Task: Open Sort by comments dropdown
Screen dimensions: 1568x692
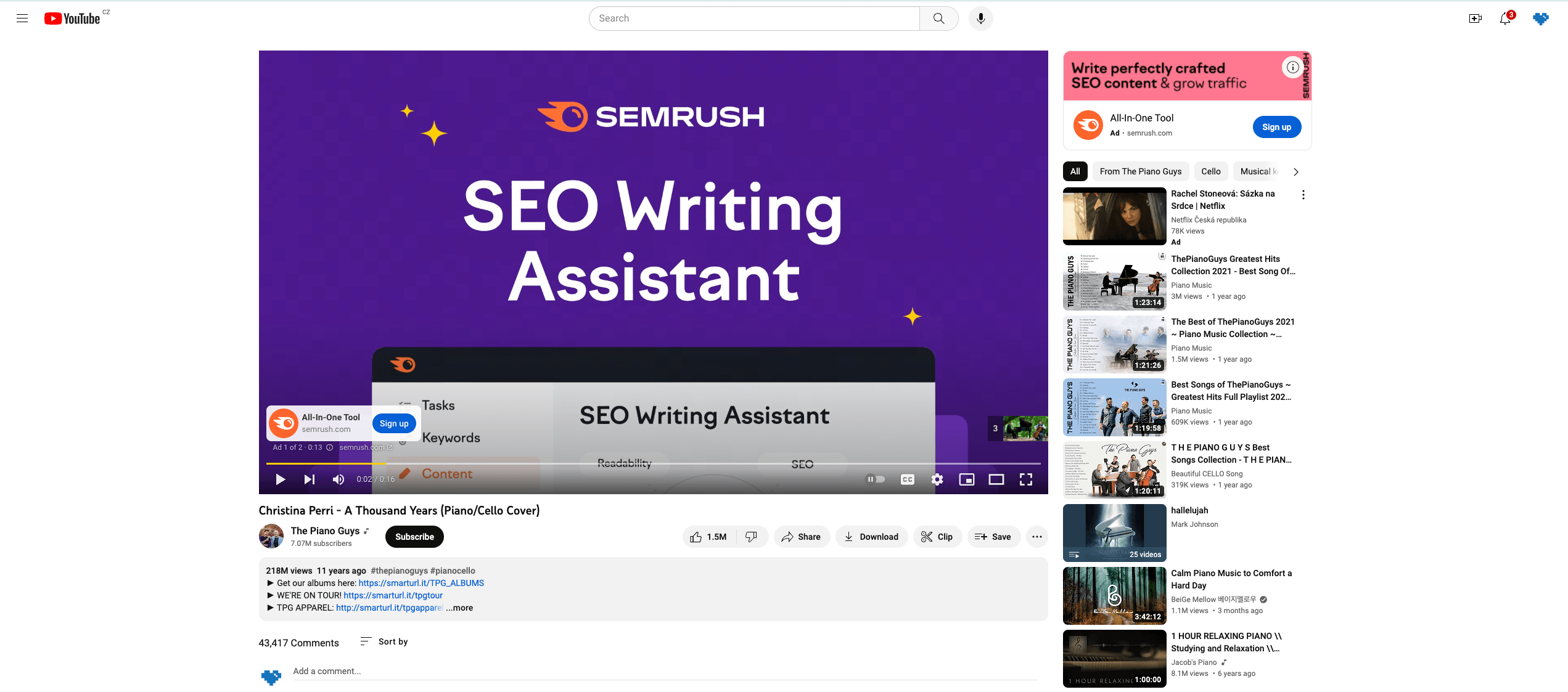Action: pyautogui.click(x=384, y=641)
